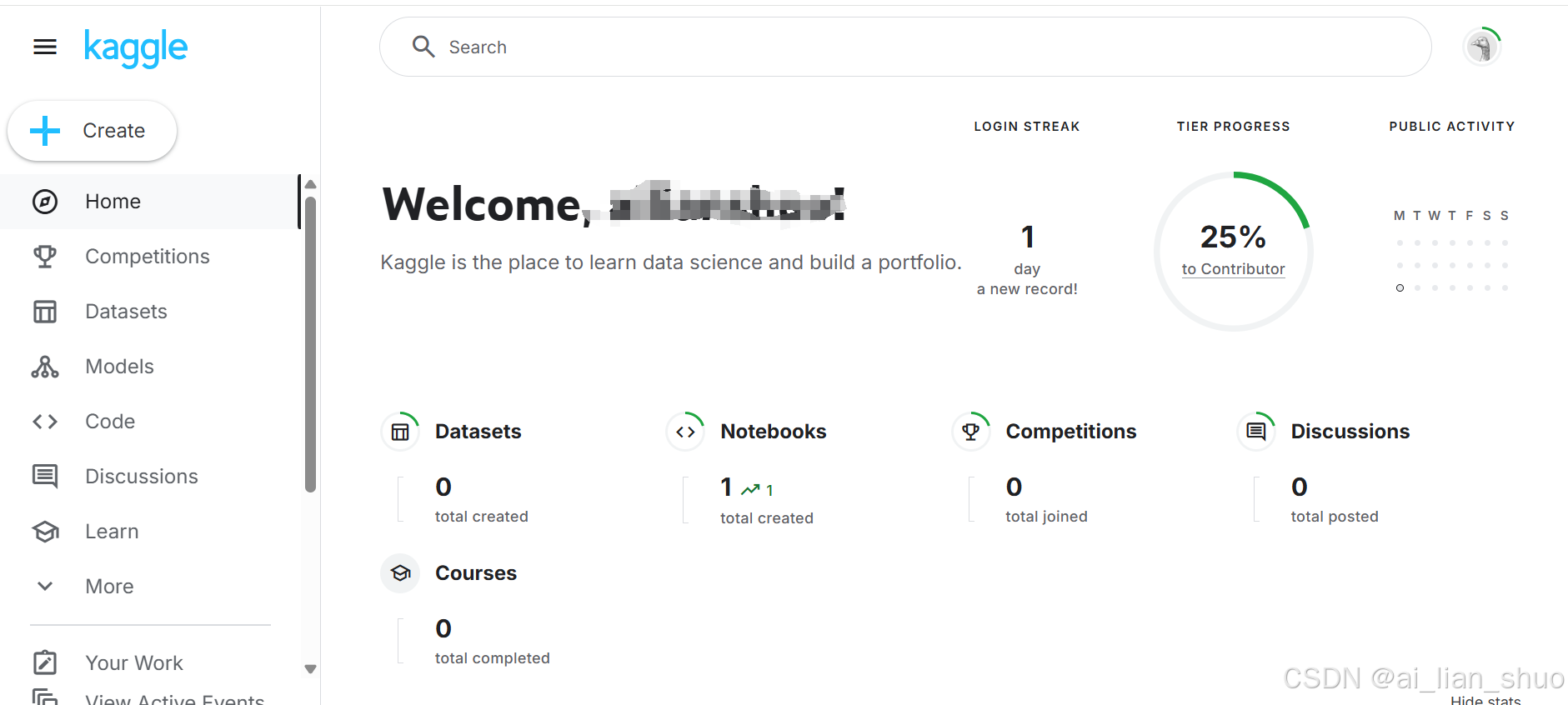Click the blue plus Create icon
The image size is (1568, 705).
pyautogui.click(x=45, y=131)
